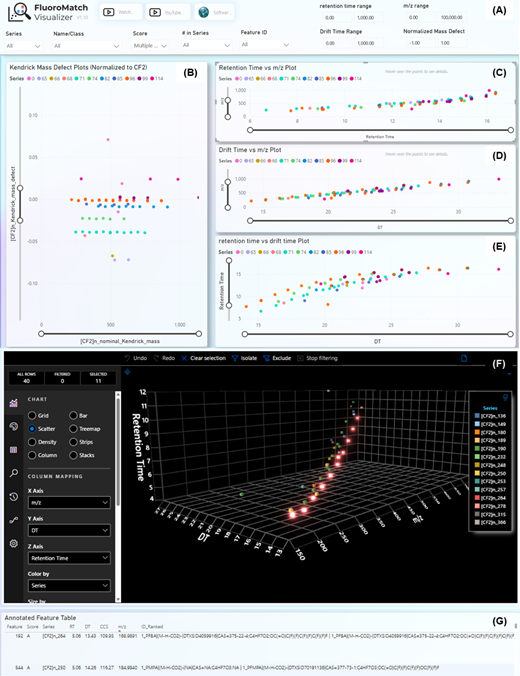Click Normalized Mass Defect minimum field
The width and height of the screenshot is (520, 676).
point(420,43)
